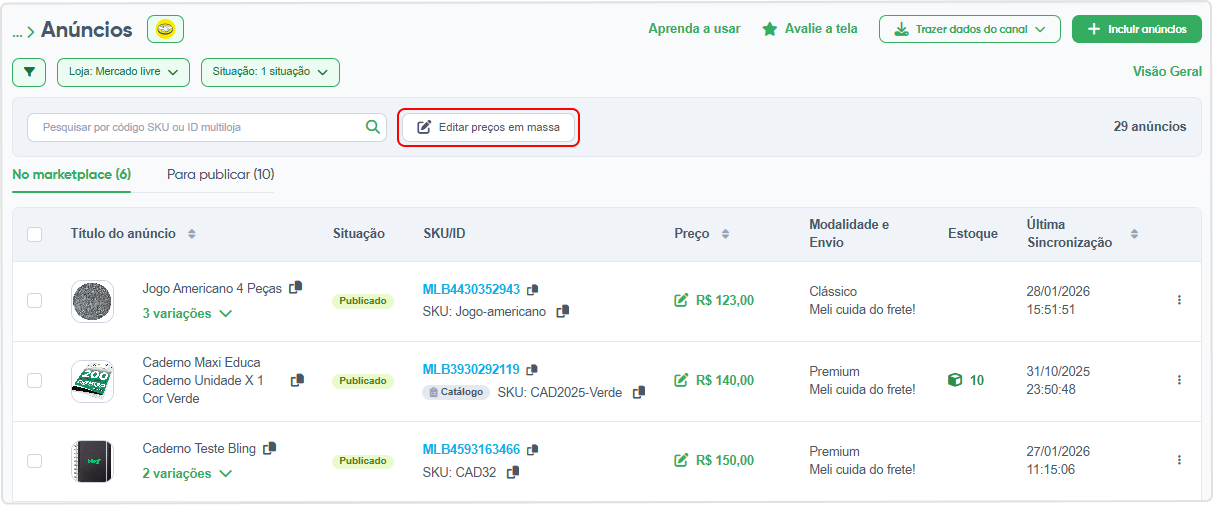Screen dimensions: 1213x505
Task: Switch to Para publicar tab
Action: (x=221, y=174)
